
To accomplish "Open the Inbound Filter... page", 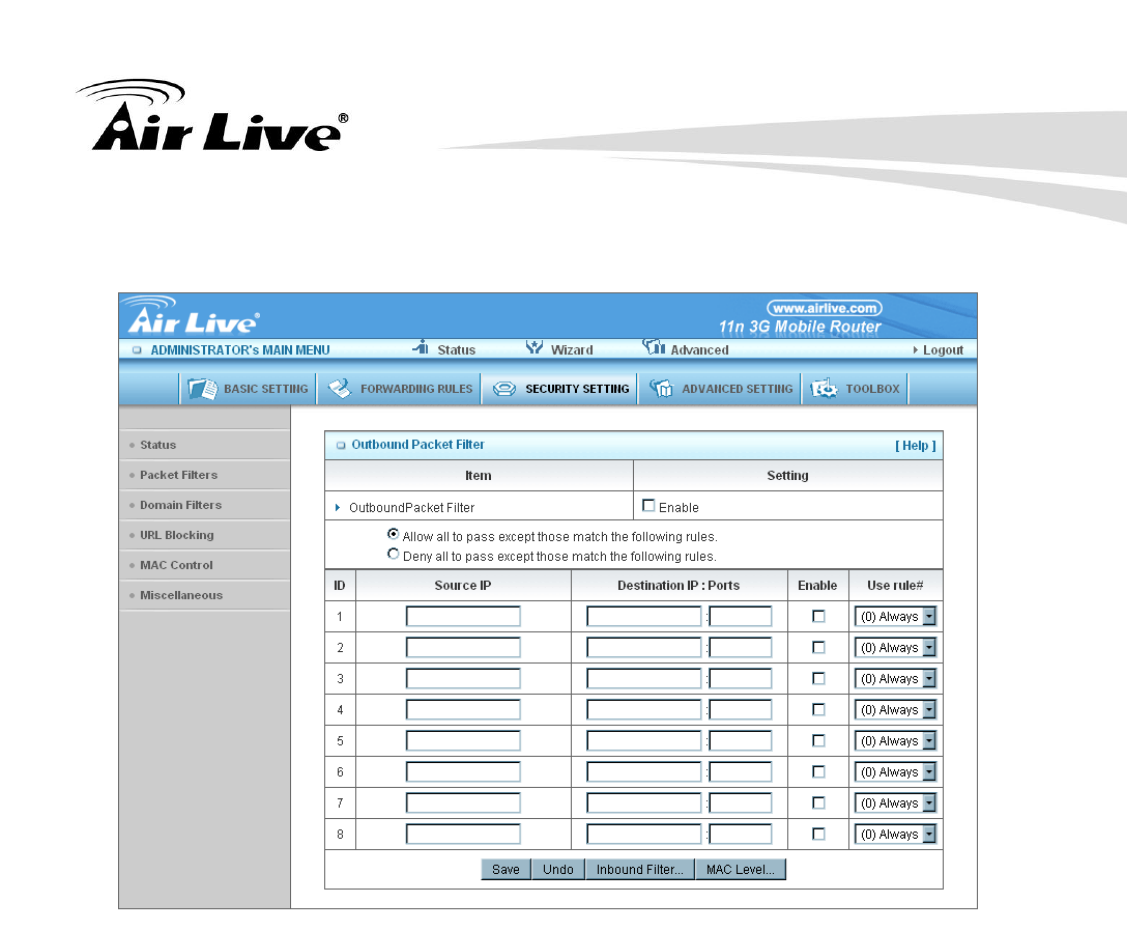I will (x=640, y=869).
